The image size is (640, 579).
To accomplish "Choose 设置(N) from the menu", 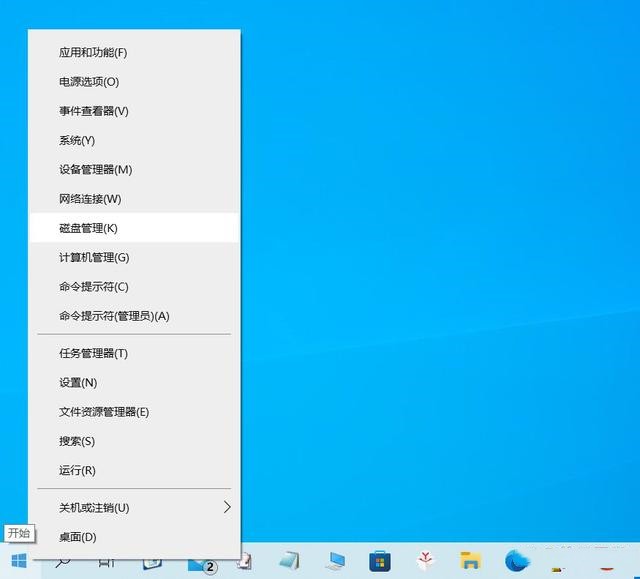I will tap(78, 382).
